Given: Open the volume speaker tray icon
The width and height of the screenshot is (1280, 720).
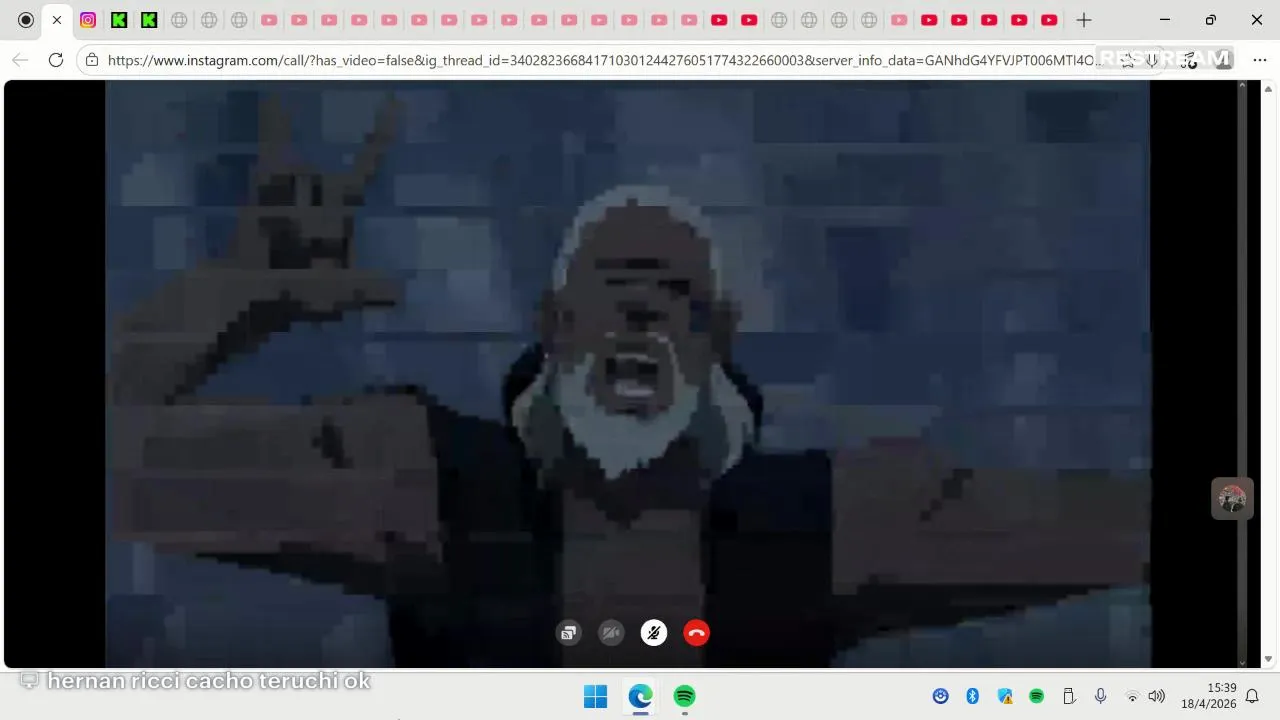Looking at the screenshot, I should click(x=1157, y=696).
